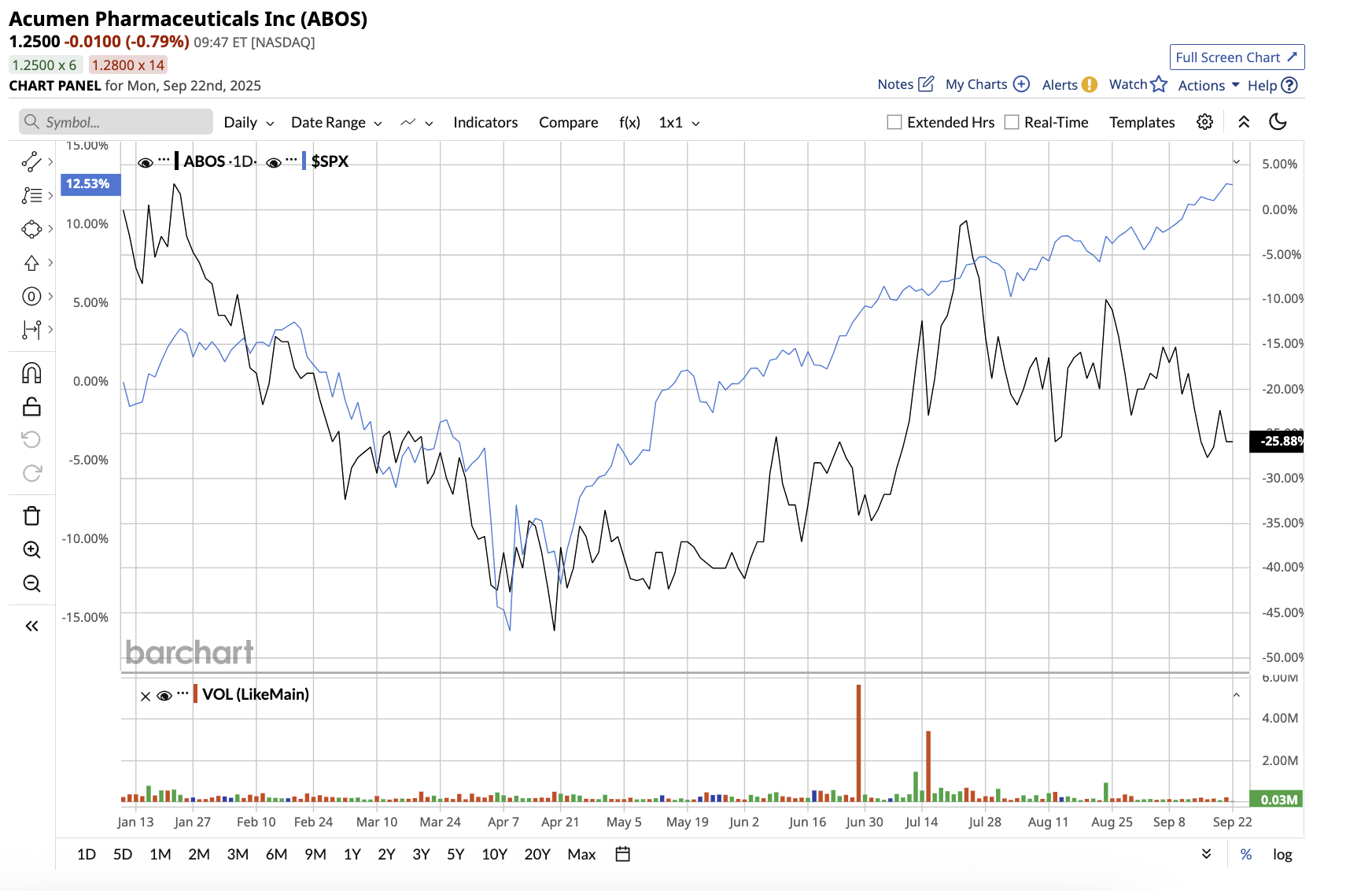
Task: Enable the Real-Time checkbox
Action: coord(1012,122)
